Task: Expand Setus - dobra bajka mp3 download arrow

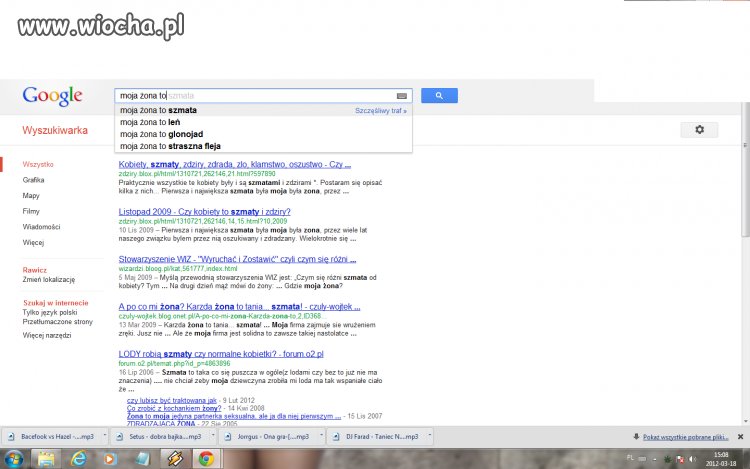Action: 213,436
